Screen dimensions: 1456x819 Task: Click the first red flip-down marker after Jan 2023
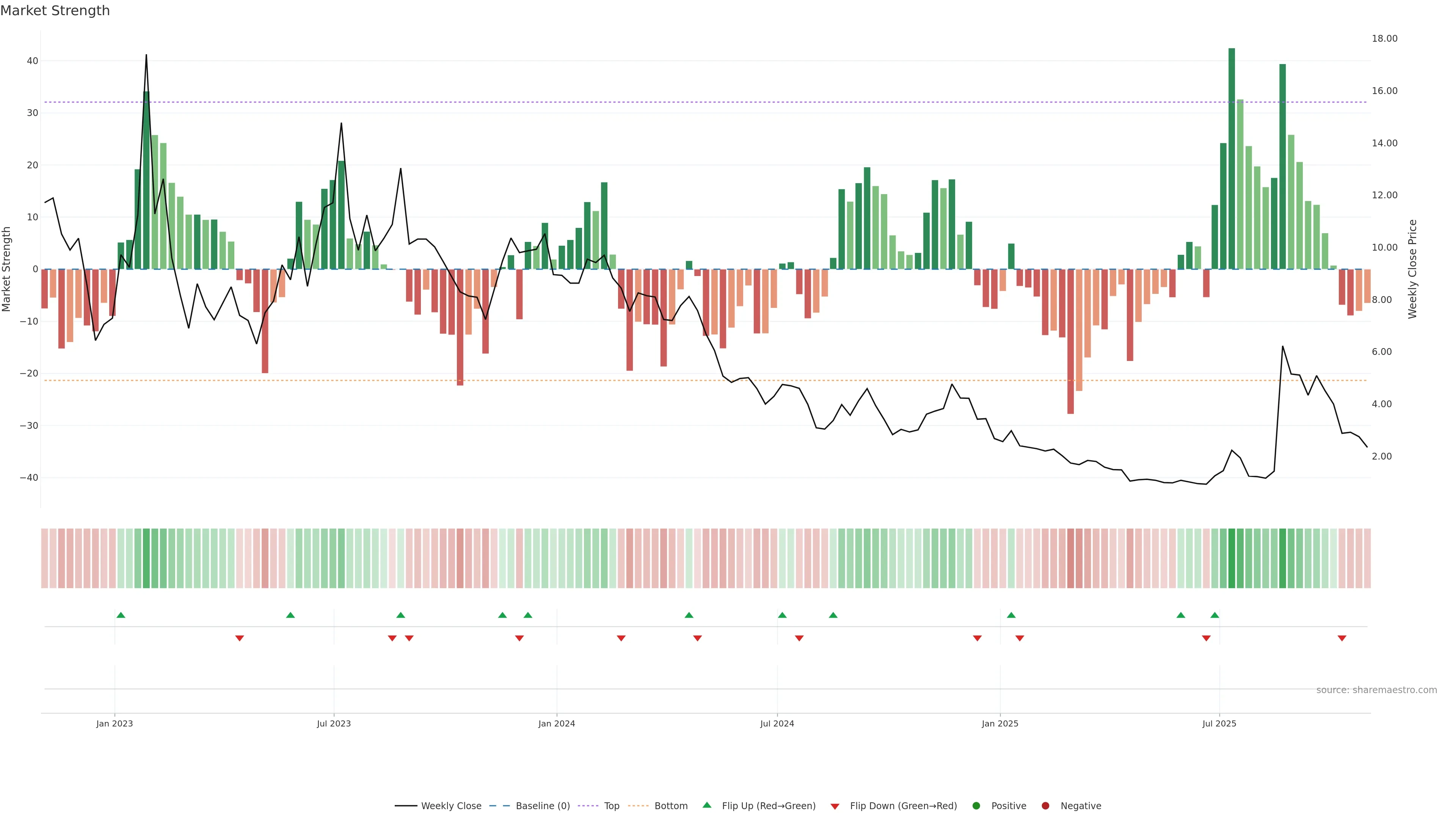point(239,638)
